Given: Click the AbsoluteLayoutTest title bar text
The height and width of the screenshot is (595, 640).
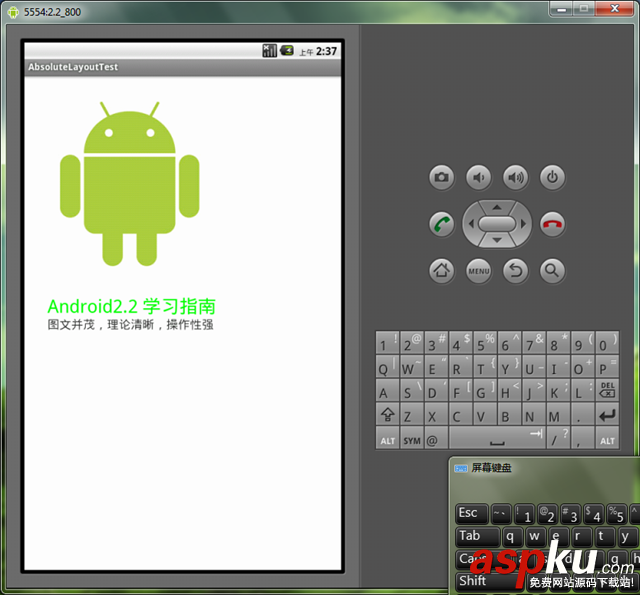Looking at the screenshot, I should click(73, 67).
